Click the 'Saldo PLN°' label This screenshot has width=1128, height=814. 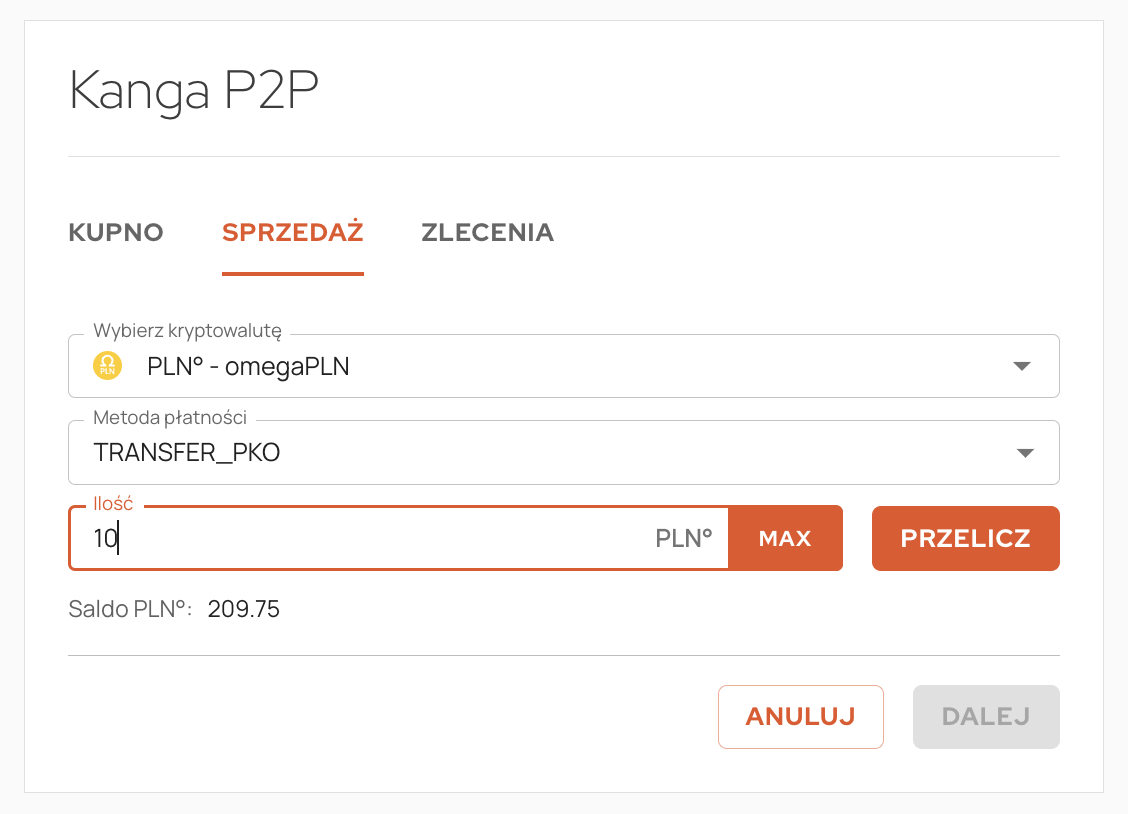coord(130,609)
